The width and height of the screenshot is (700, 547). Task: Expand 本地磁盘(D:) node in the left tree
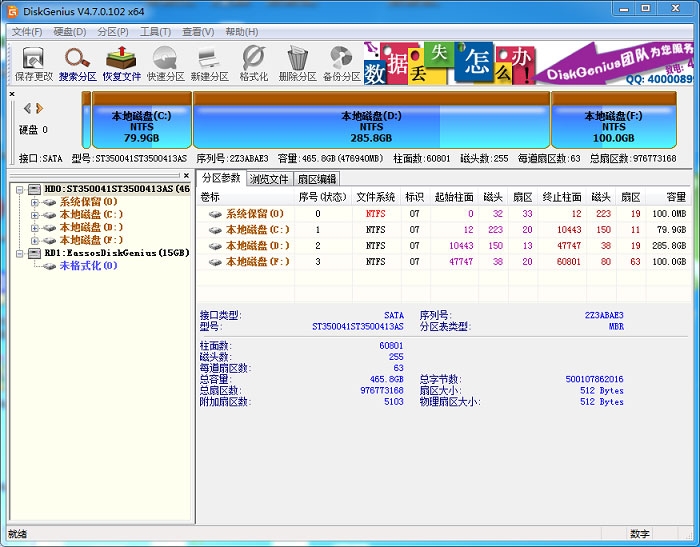[35, 228]
